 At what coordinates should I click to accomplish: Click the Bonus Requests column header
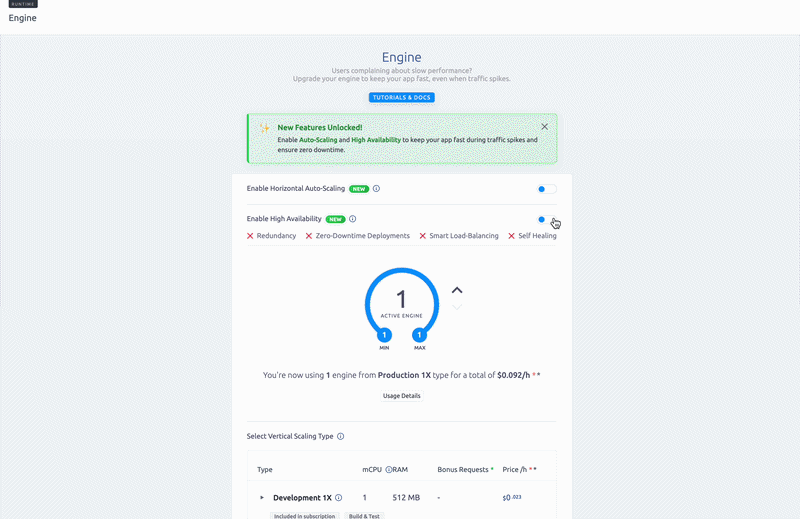[465, 469]
